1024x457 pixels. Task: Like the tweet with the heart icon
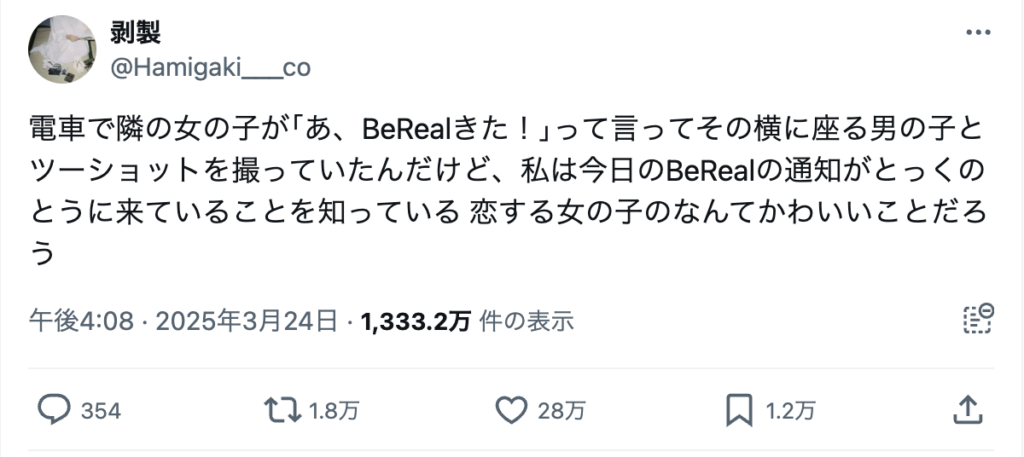(x=511, y=408)
